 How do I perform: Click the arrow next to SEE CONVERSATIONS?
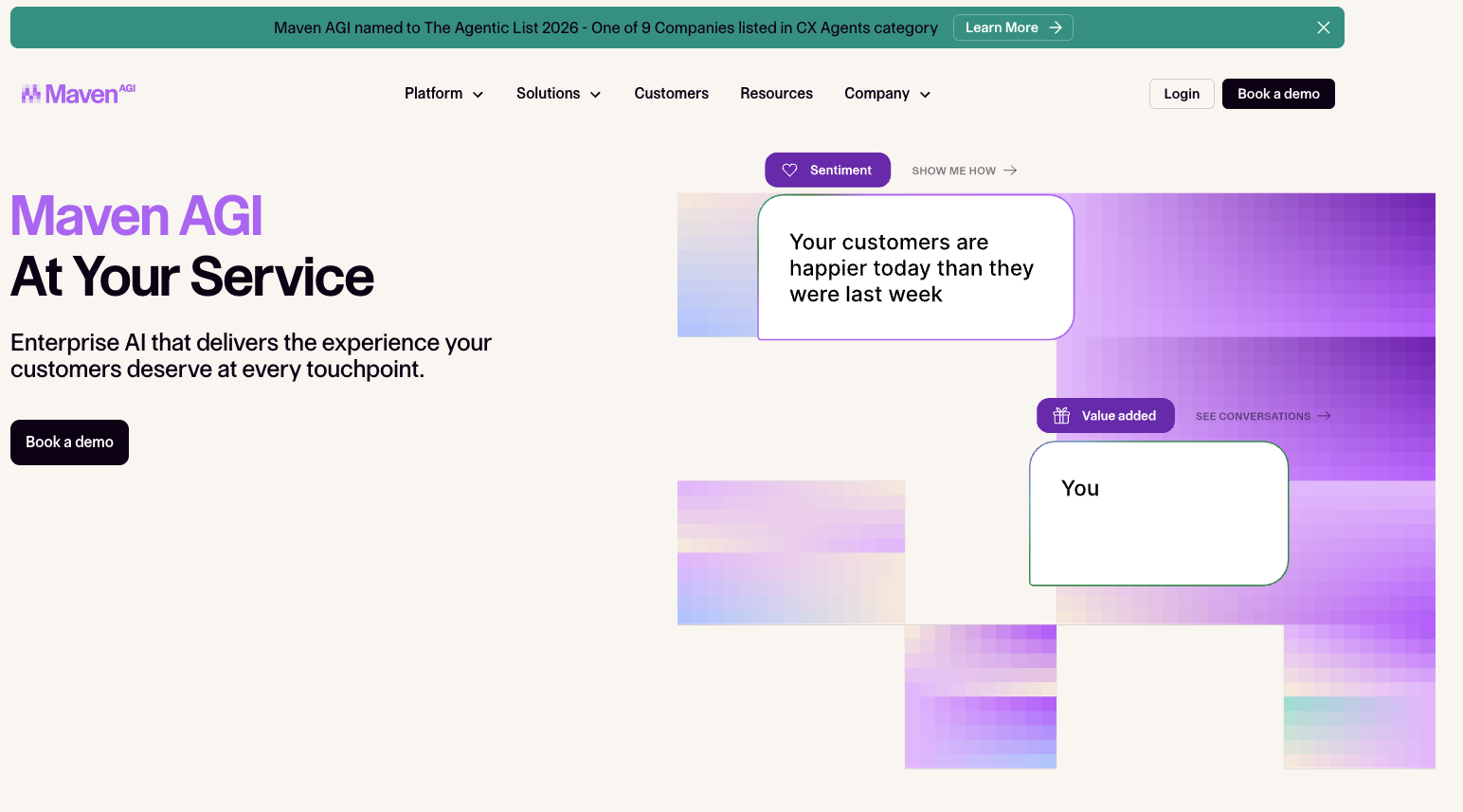1324,416
